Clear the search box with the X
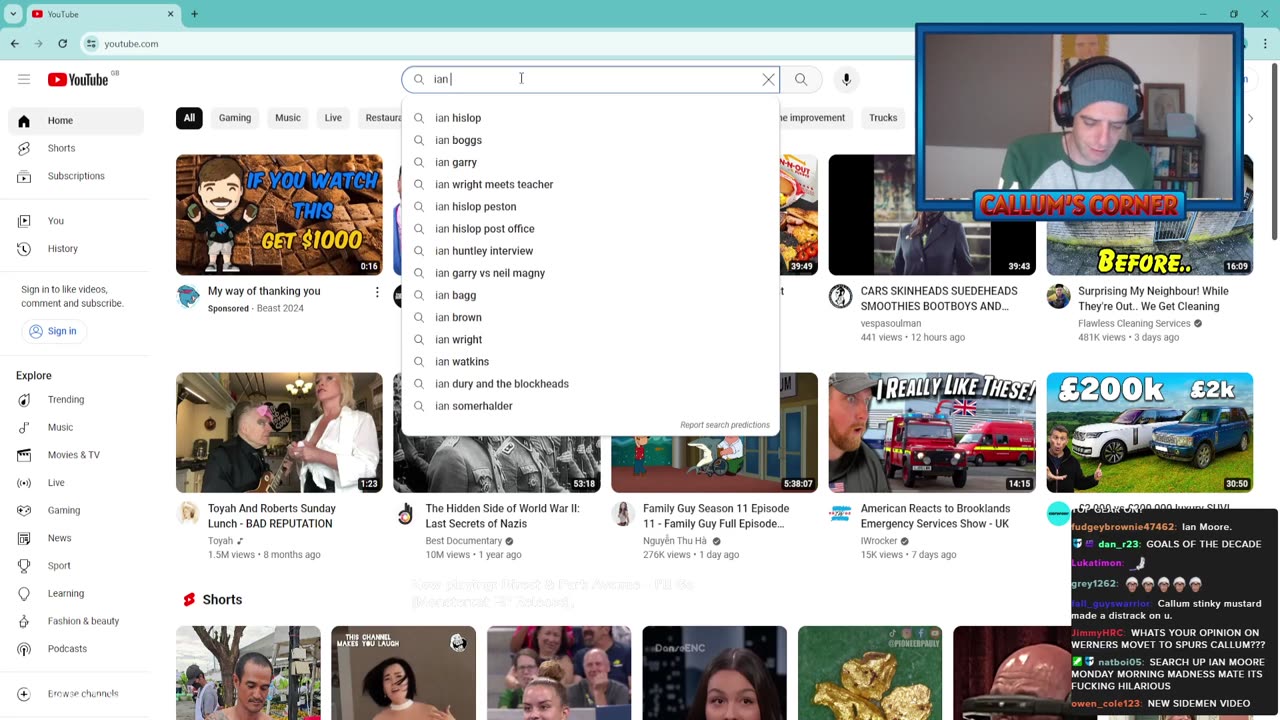 point(768,79)
